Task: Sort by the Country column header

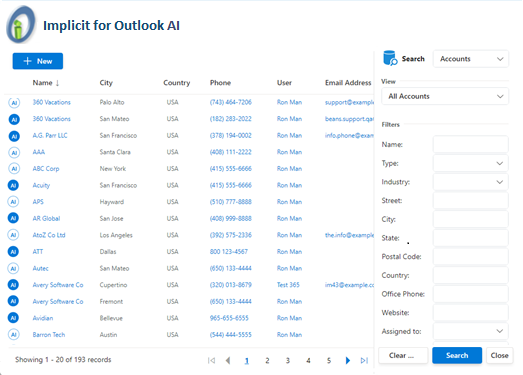Action: coord(176,83)
